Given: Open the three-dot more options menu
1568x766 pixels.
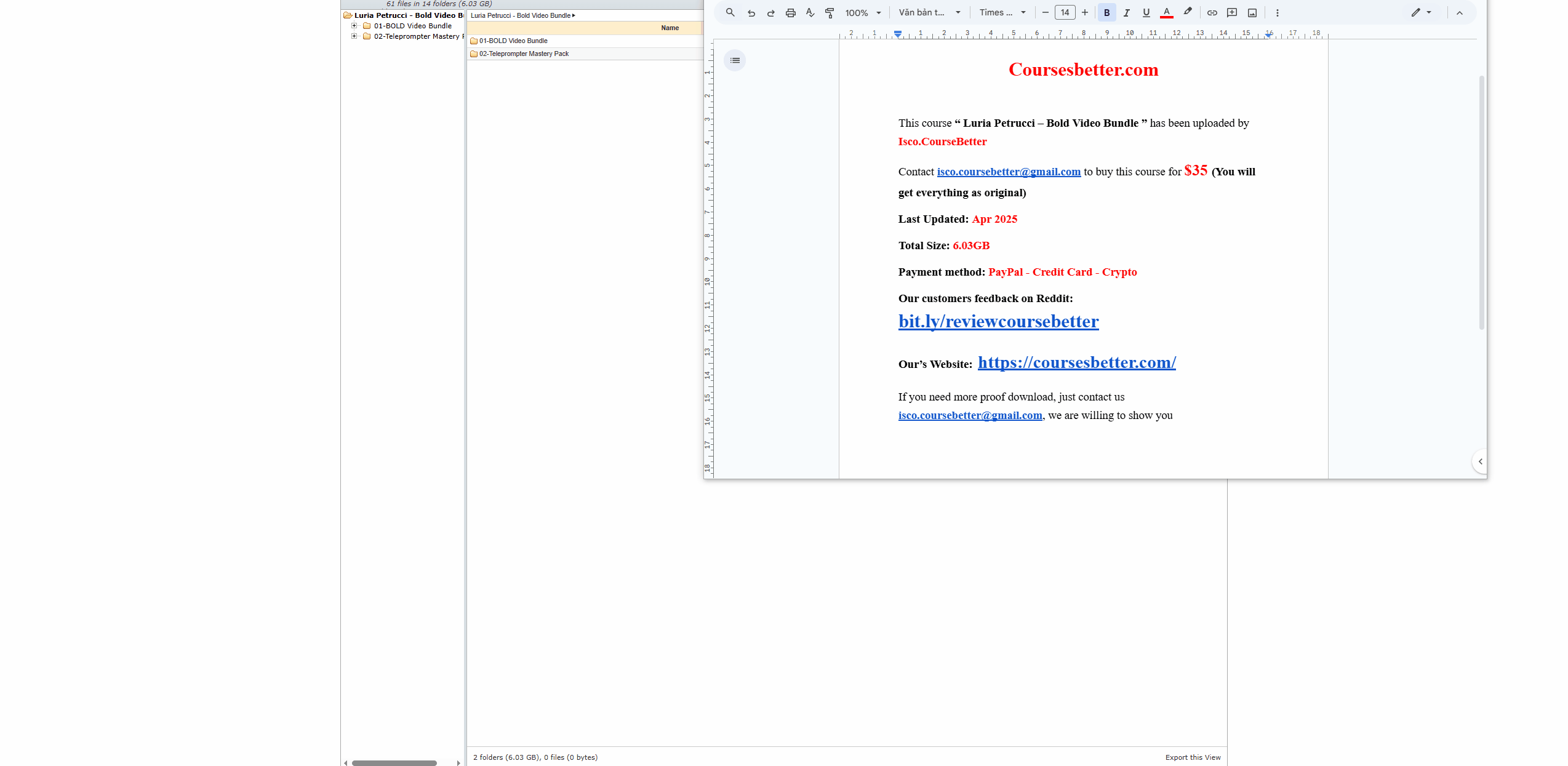Looking at the screenshot, I should click(x=1277, y=12).
